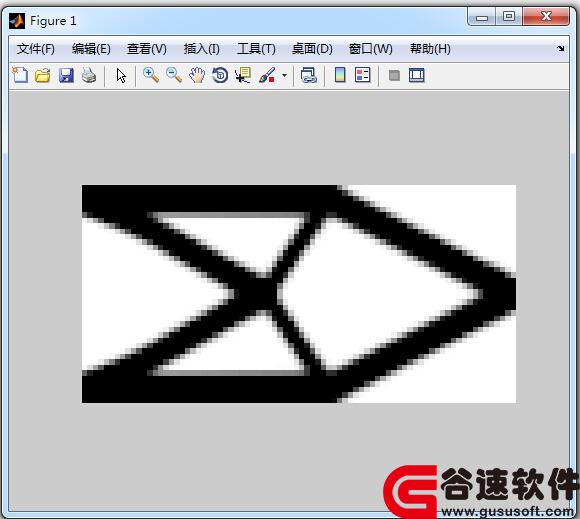Enable the Rotate 3D tool
The height and width of the screenshot is (519, 580).
(x=220, y=75)
